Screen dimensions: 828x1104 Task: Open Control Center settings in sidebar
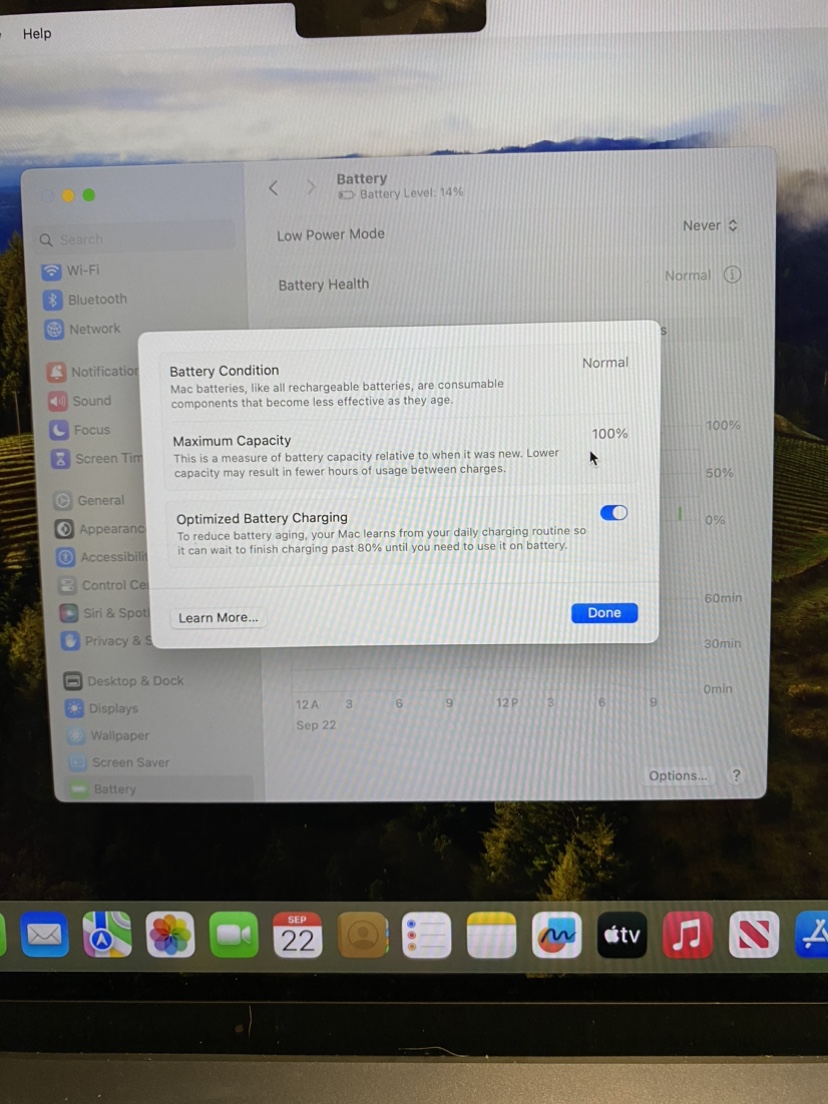click(104, 585)
